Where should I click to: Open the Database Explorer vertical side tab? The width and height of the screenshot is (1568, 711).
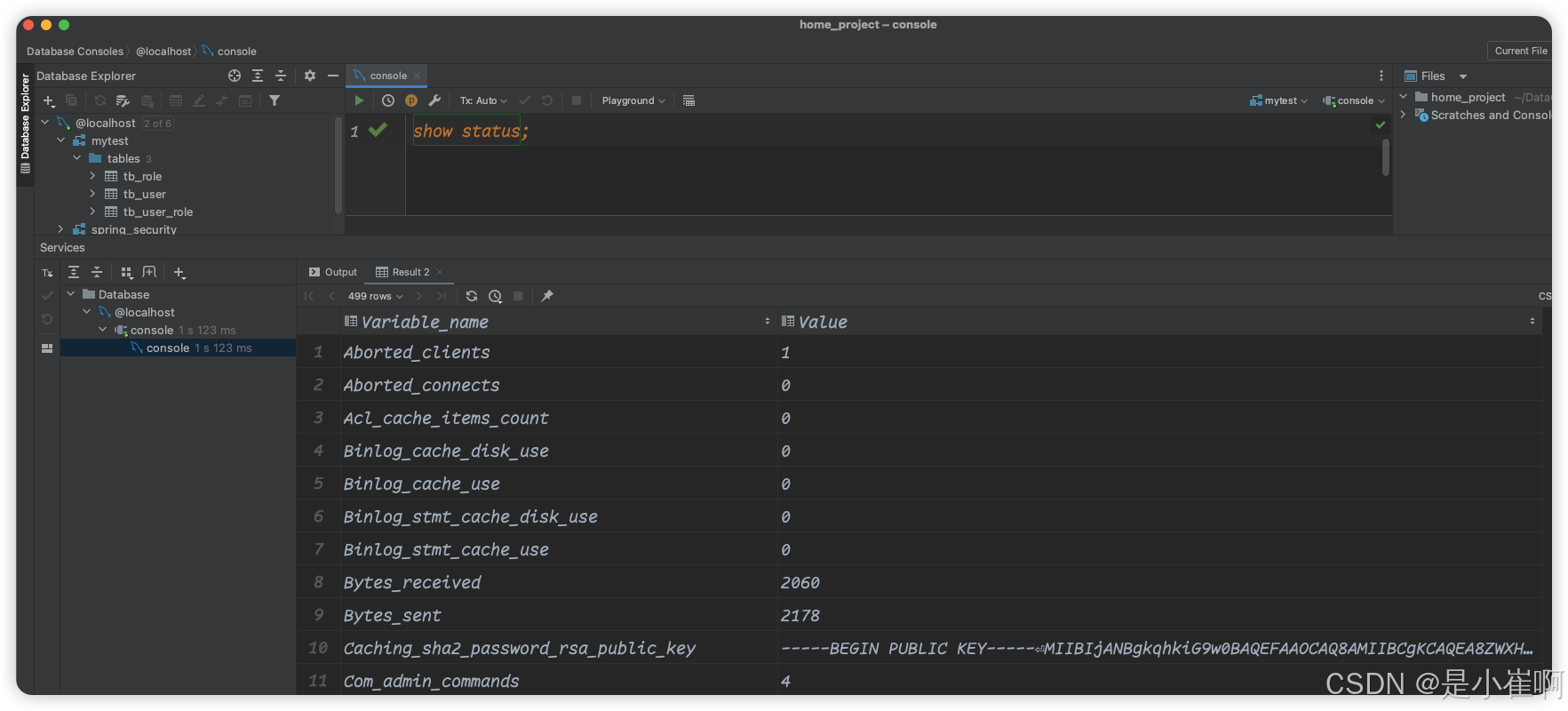25,124
